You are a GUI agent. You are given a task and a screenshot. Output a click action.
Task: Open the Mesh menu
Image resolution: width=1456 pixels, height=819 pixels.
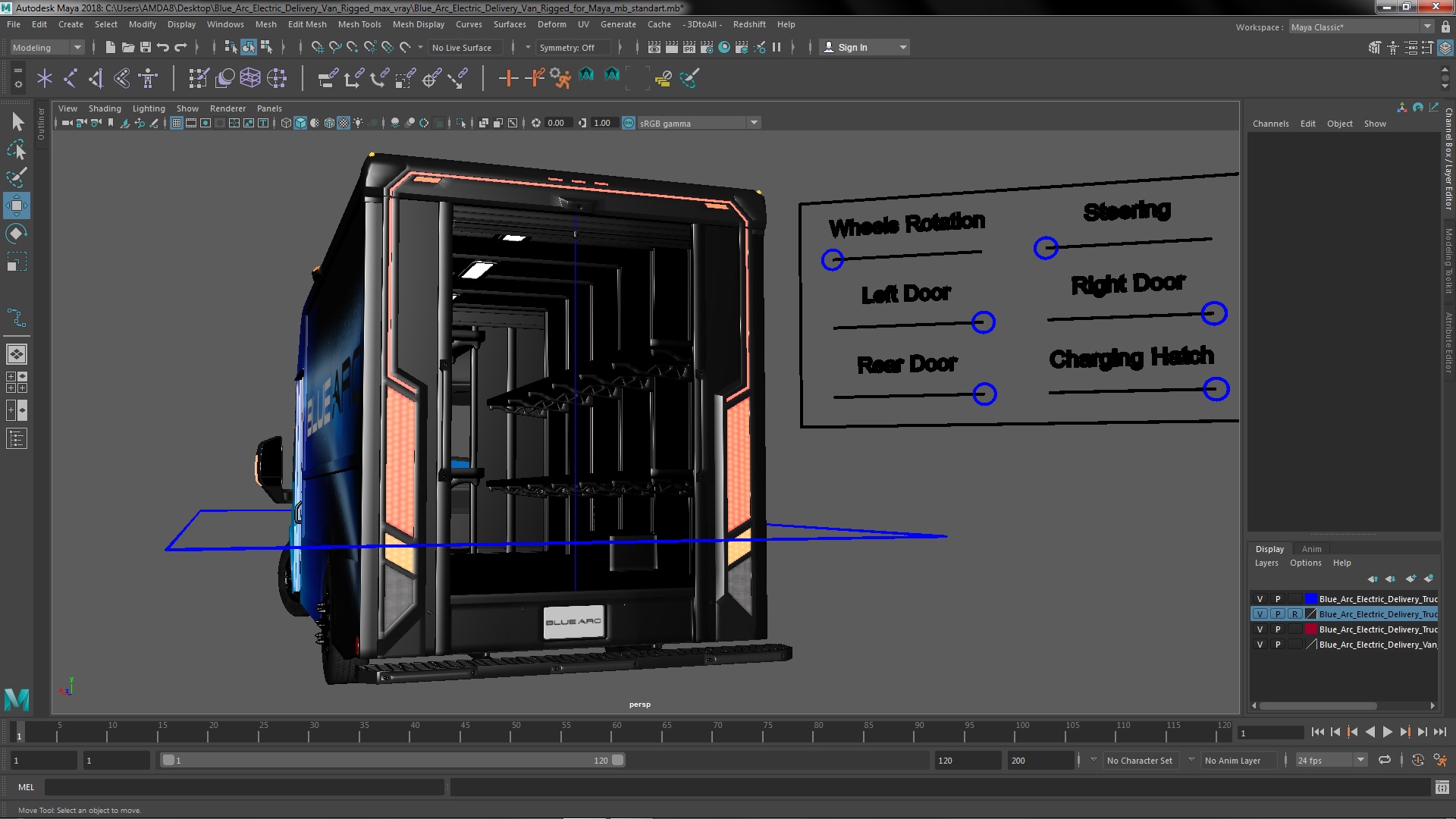[x=265, y=23]
